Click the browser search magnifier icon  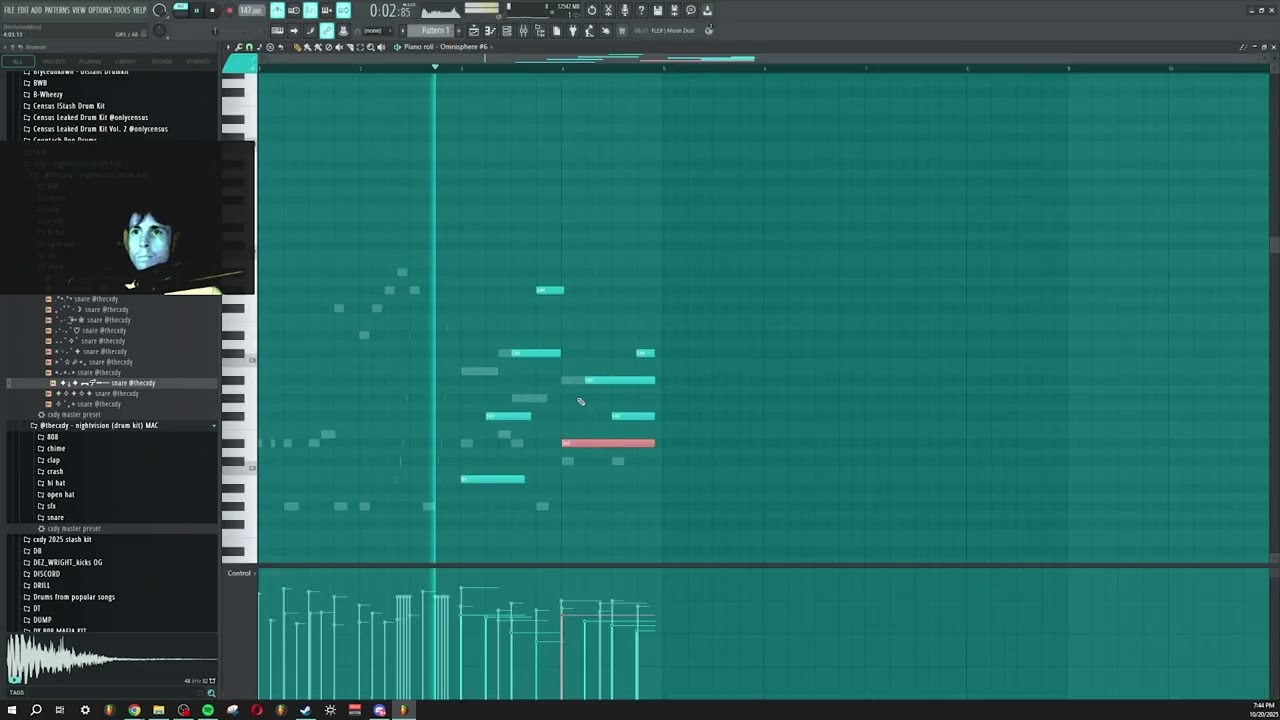coord(211,693)
